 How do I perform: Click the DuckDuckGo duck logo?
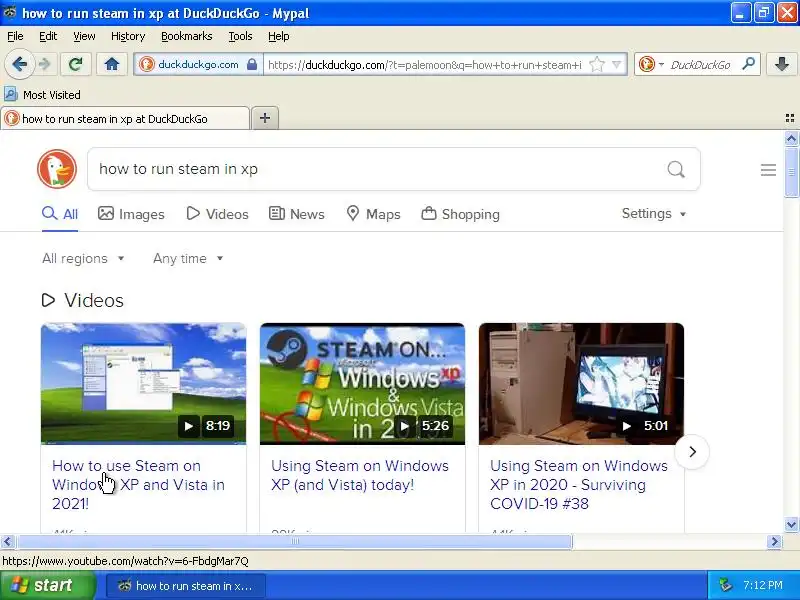click(x=57, y=169)
